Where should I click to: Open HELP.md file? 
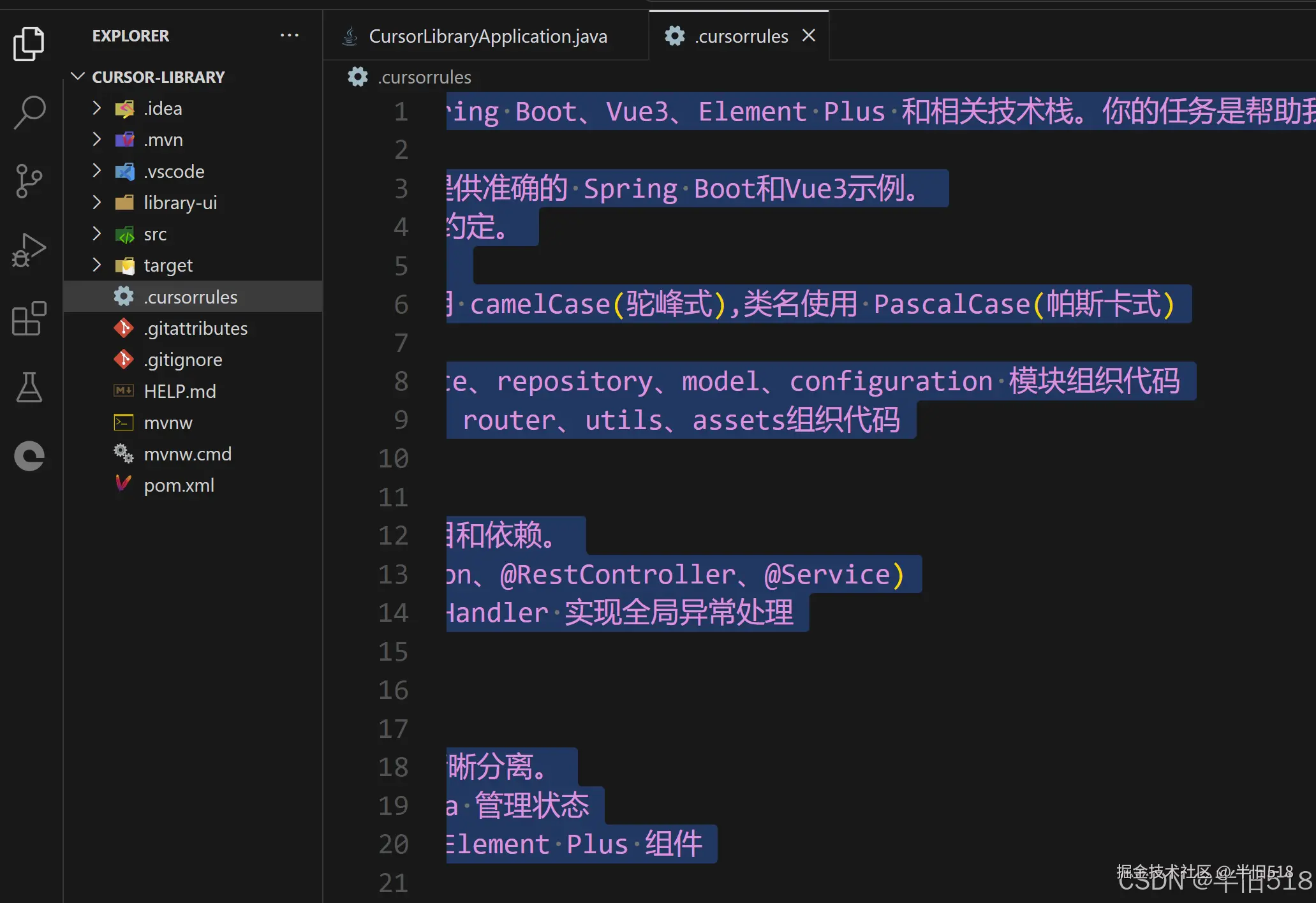pyautogui.click(x=179, y=391)
